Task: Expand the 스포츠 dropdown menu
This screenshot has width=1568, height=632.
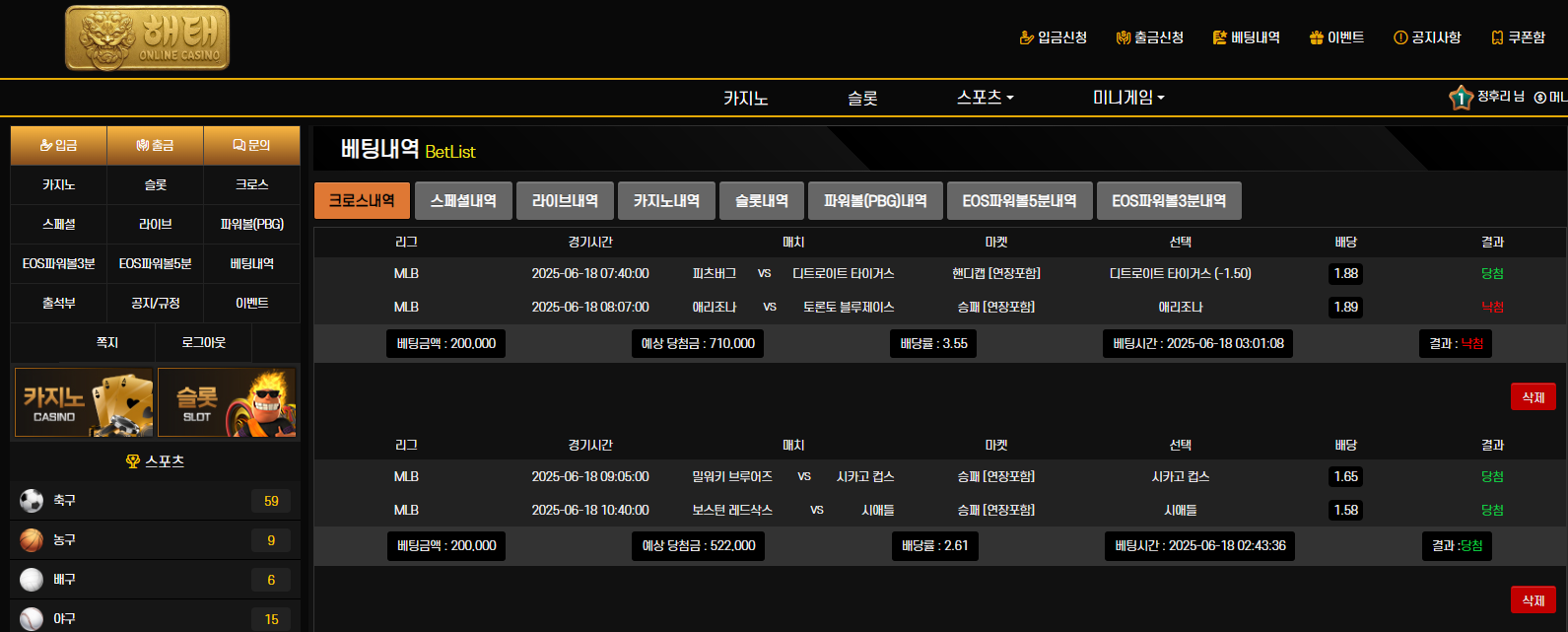Action: pos(985,98)
